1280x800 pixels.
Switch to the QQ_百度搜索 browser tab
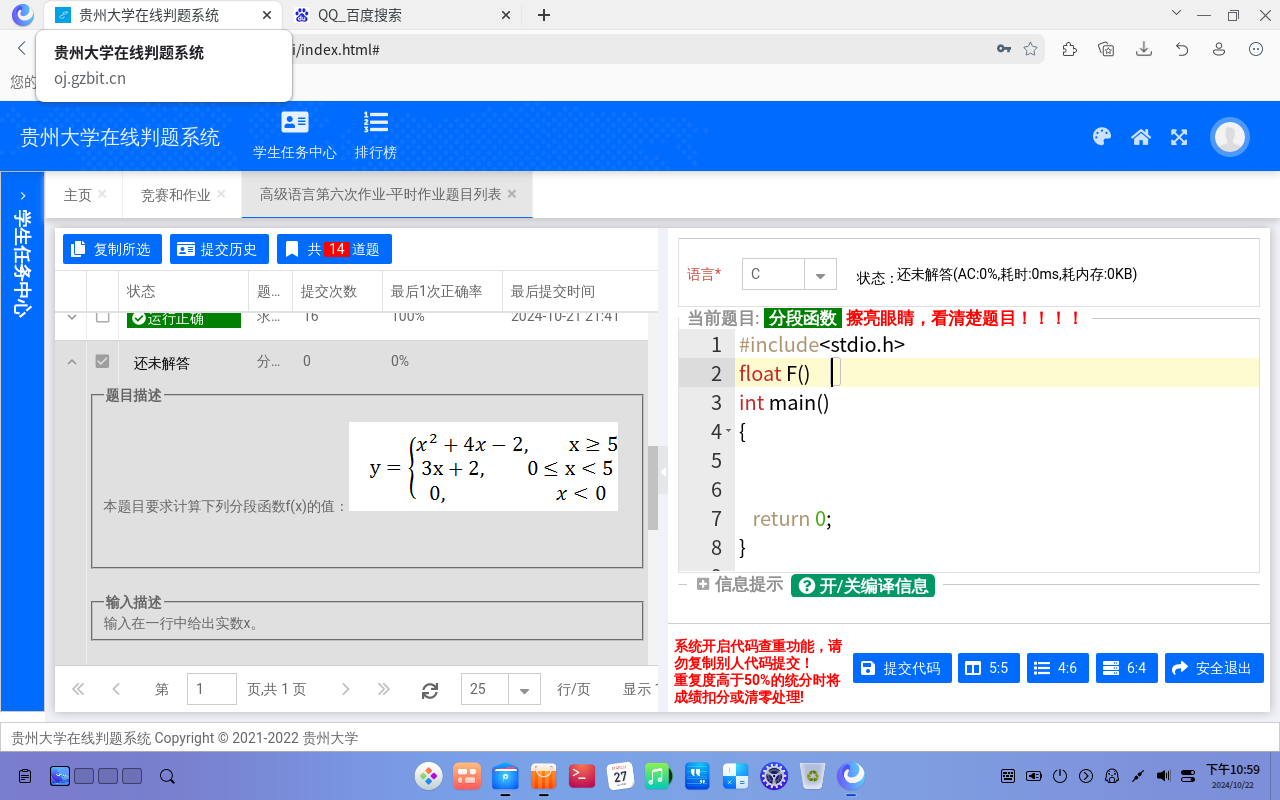click(402, 15)
